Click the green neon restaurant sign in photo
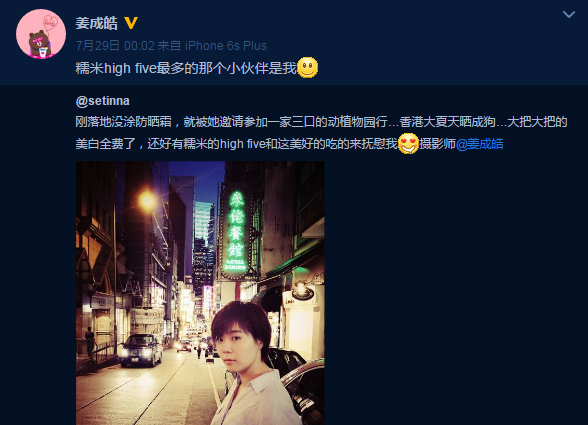This screenshot has width=588, height=425. point(236,231)
